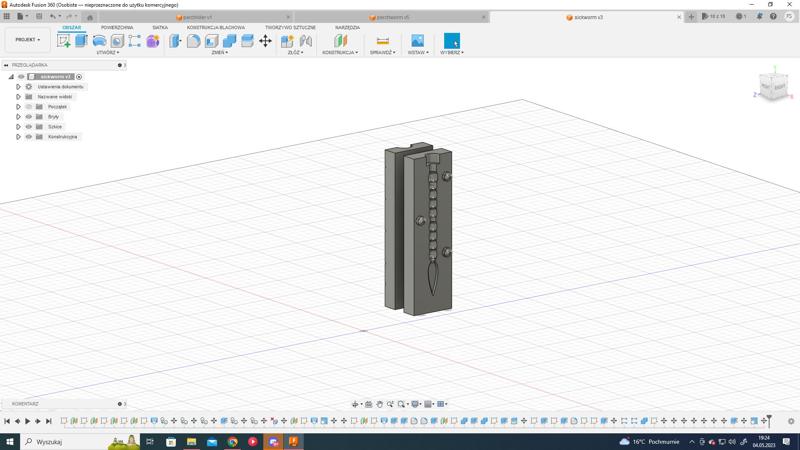Select the Revolve tool icon
This screenshot has width=800, height=450.
click(99, 41)
